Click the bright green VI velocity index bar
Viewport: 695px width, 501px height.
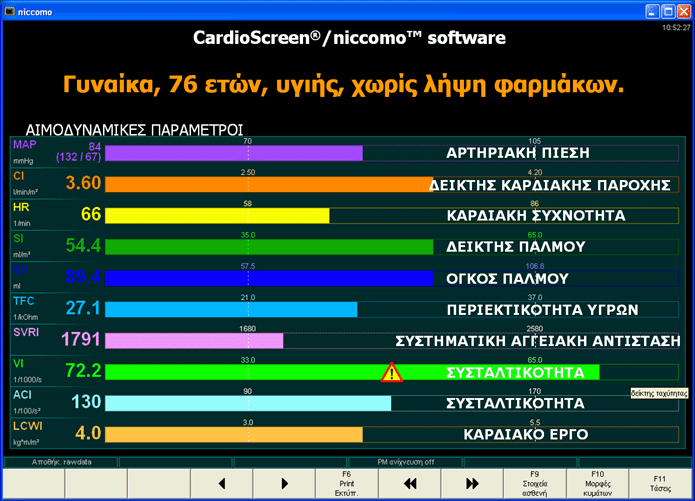pyautogui.click(x=352, y=372)
